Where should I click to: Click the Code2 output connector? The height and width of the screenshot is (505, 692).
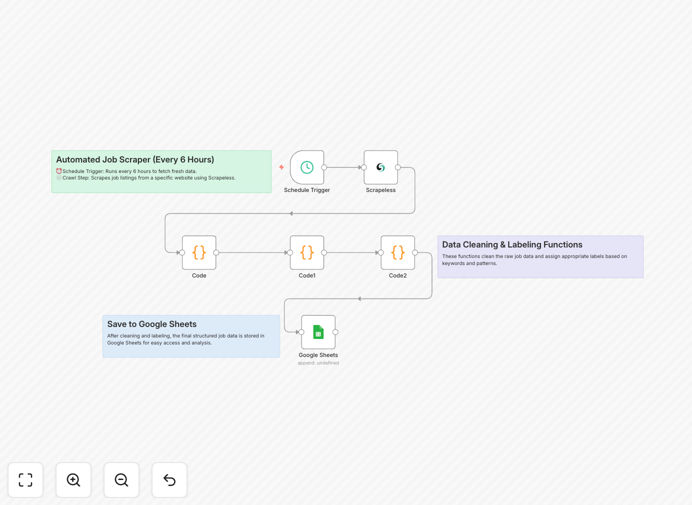tap(415, 252)
